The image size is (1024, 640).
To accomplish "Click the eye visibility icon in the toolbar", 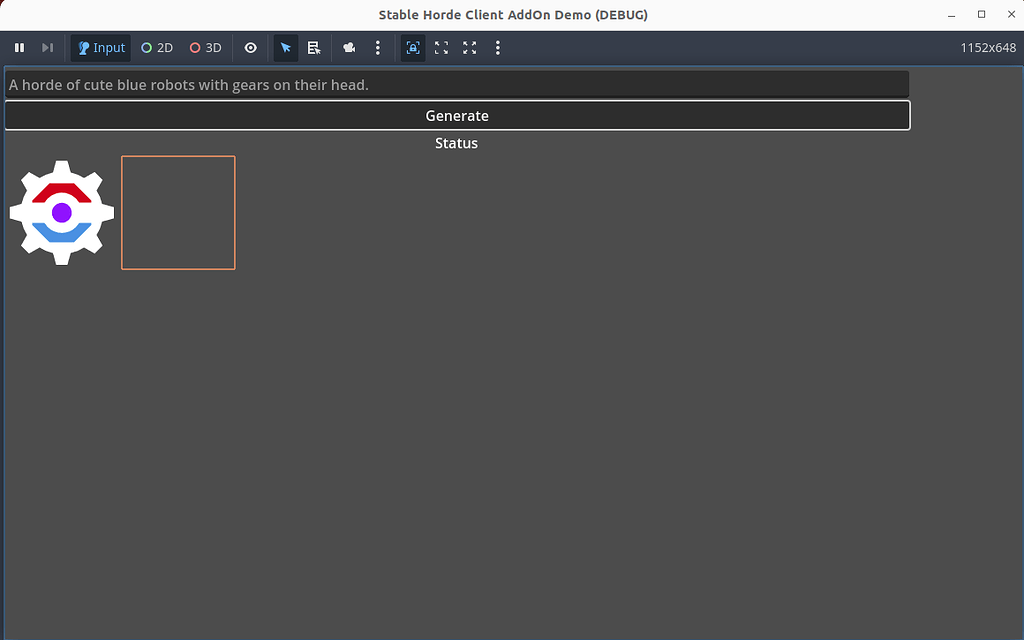I will coord(250,47).
